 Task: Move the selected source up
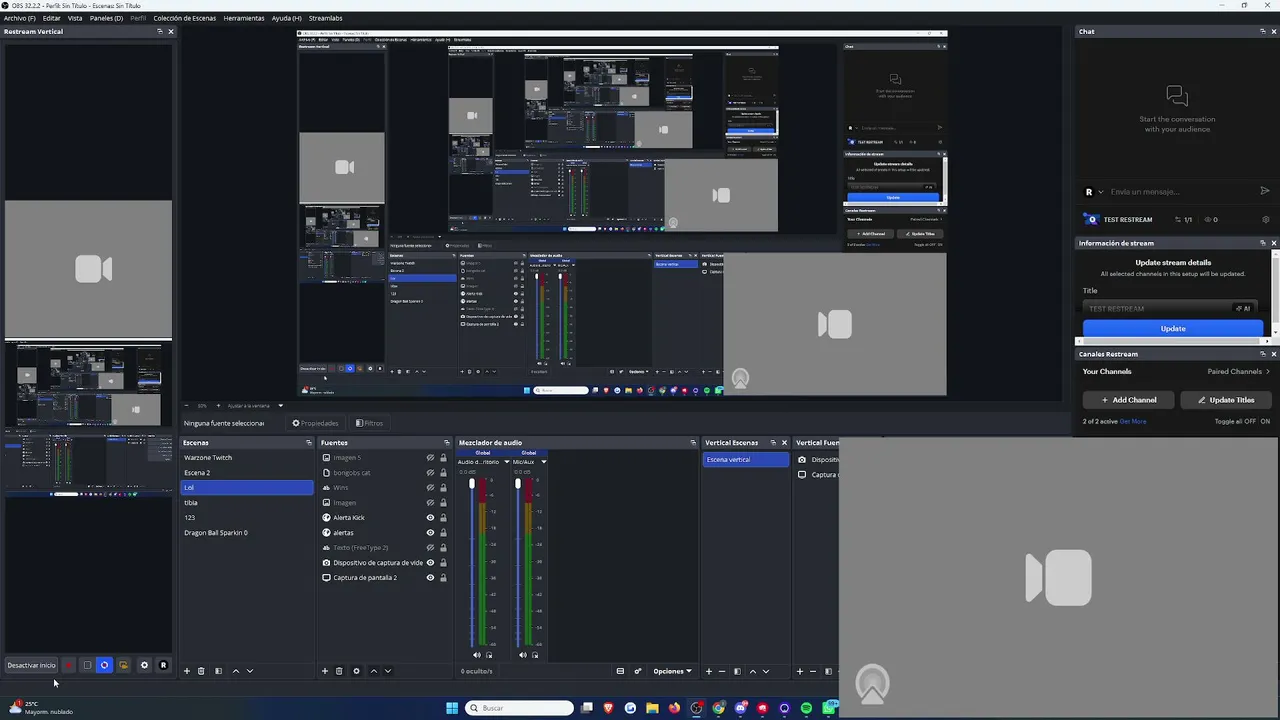pos(374,671)
